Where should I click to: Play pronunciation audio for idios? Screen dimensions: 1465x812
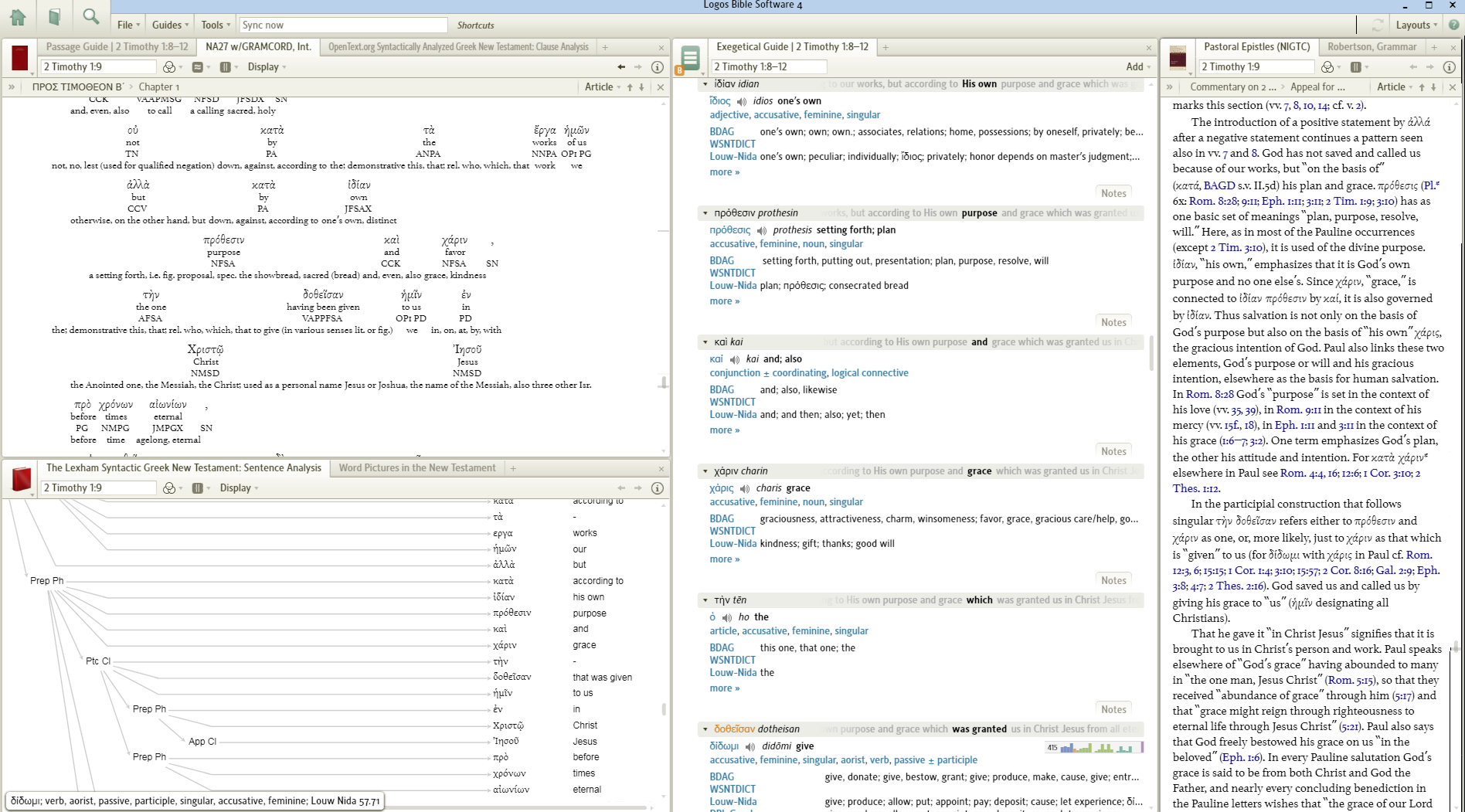point(742,101)
